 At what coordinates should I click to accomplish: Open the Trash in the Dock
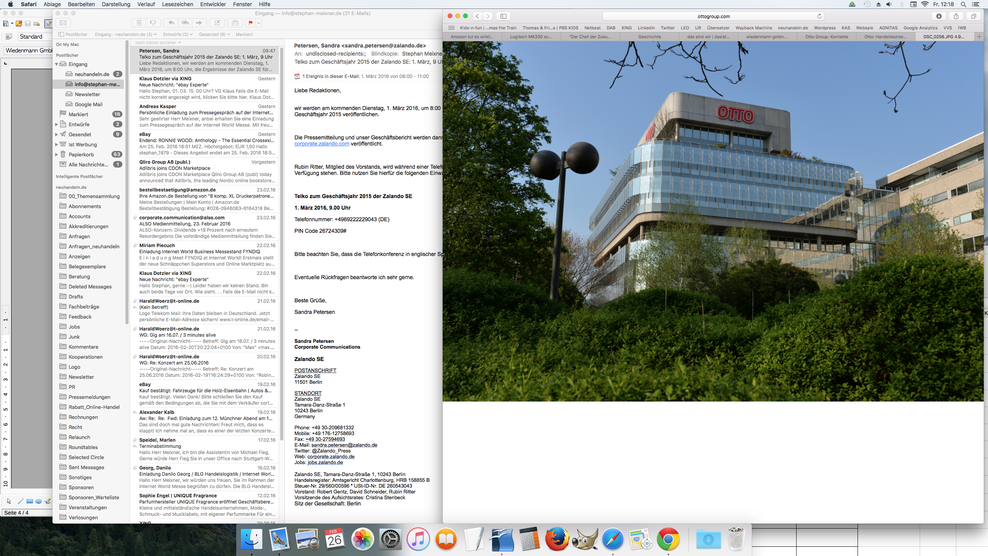pyautogui.click(x=736, y=540)
